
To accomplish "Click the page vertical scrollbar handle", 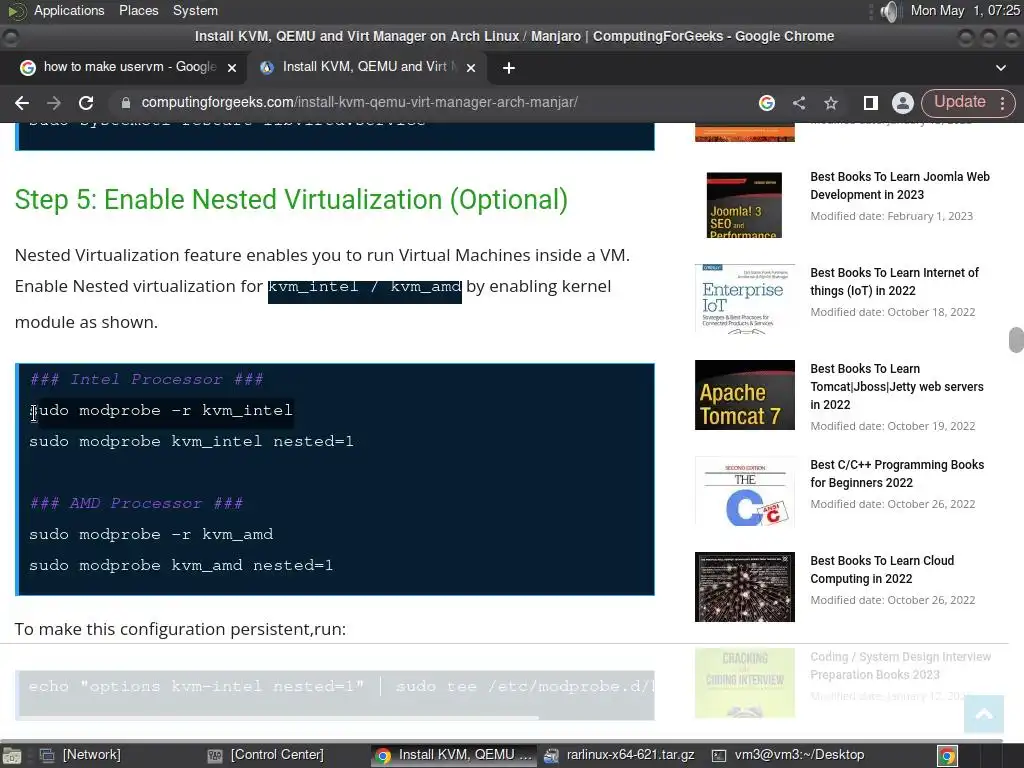I will tap(1016, 340).
